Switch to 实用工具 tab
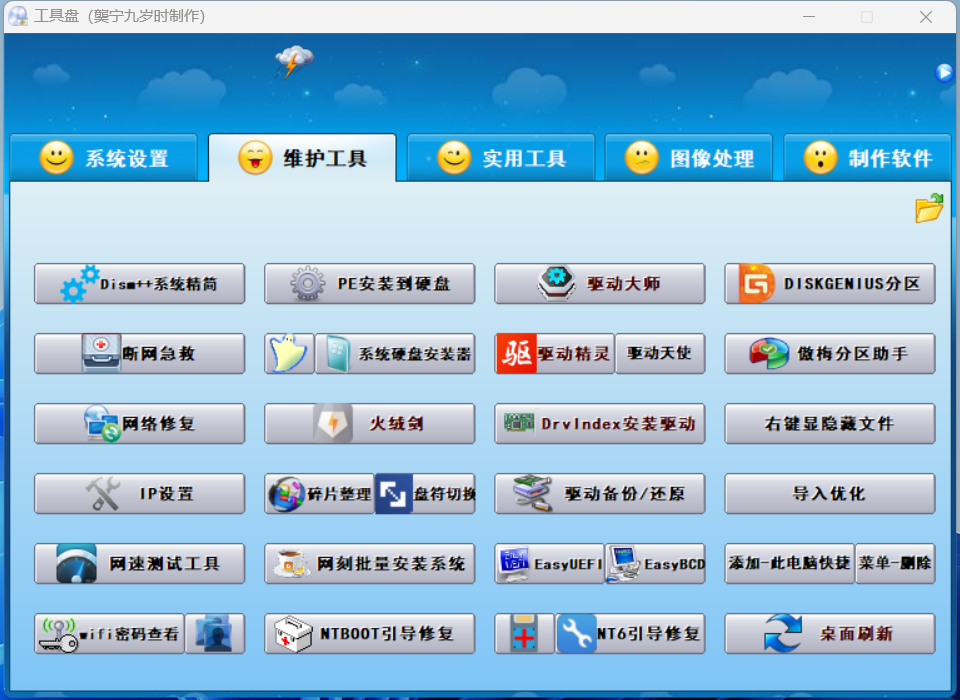Screen dimensions: 960x700 (501, 158)
